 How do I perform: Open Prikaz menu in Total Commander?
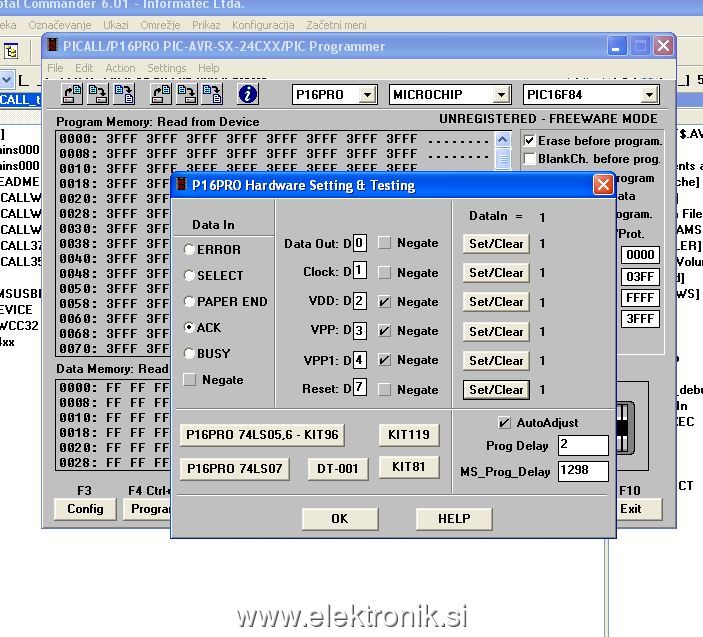pyautogui.click(x=206, y=25)
